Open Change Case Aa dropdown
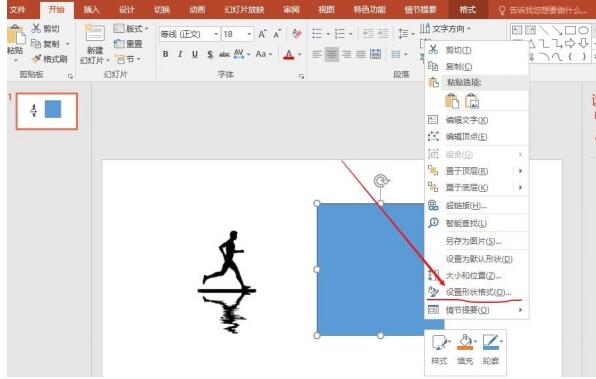Viewport: 596px width, 379px height. point(264,54)
